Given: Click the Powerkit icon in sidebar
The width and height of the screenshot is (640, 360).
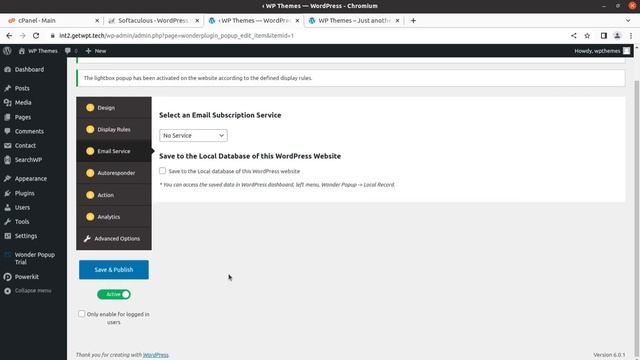Looking at the screenshot, I should 7,277.
